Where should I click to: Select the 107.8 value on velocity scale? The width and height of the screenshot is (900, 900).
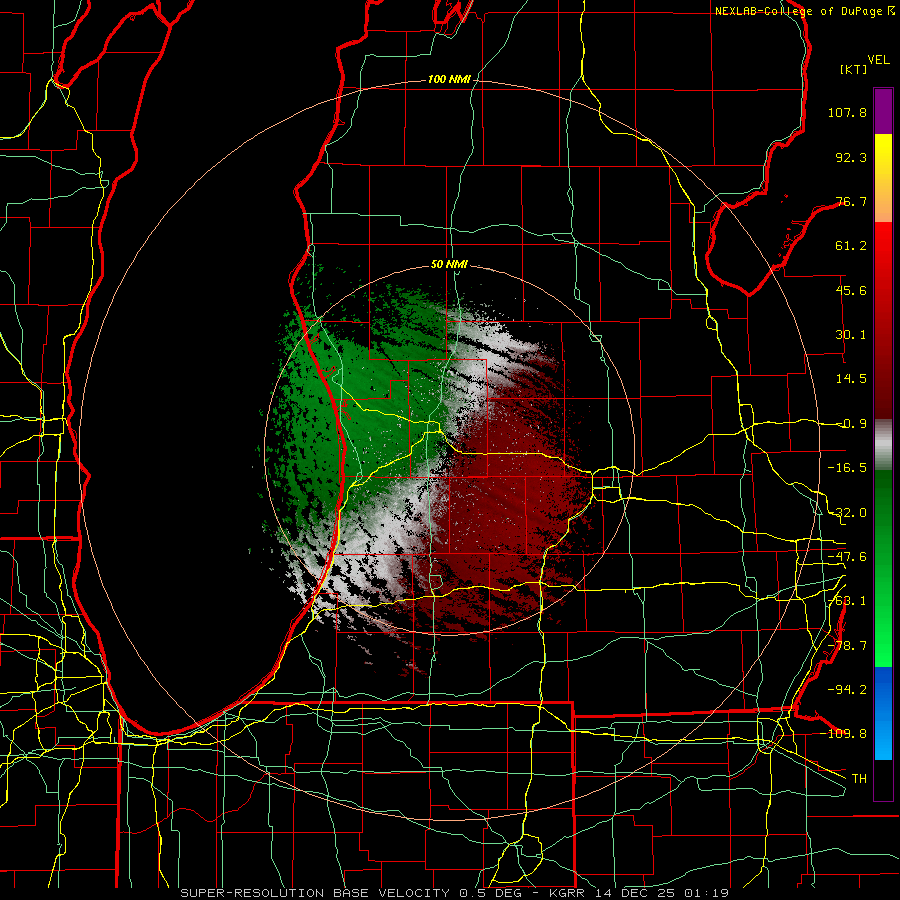point(847,112)
